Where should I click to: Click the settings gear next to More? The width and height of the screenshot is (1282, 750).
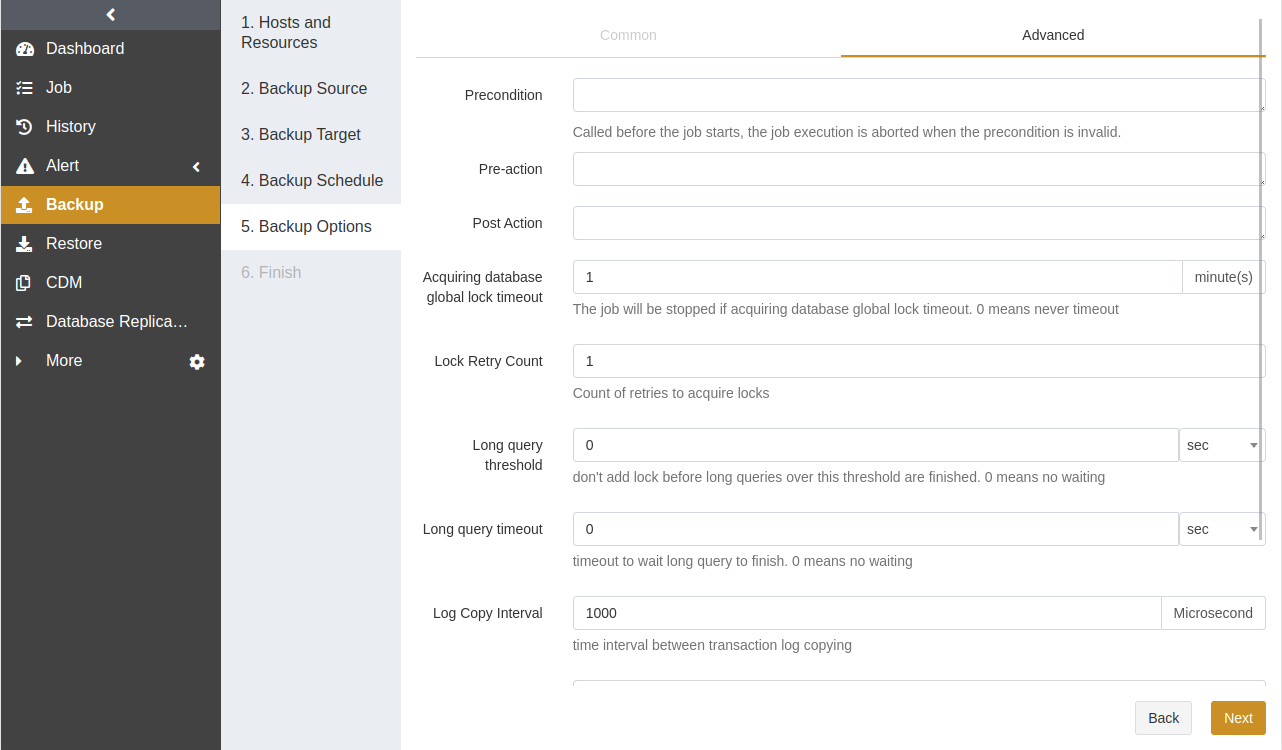(197, 362)
